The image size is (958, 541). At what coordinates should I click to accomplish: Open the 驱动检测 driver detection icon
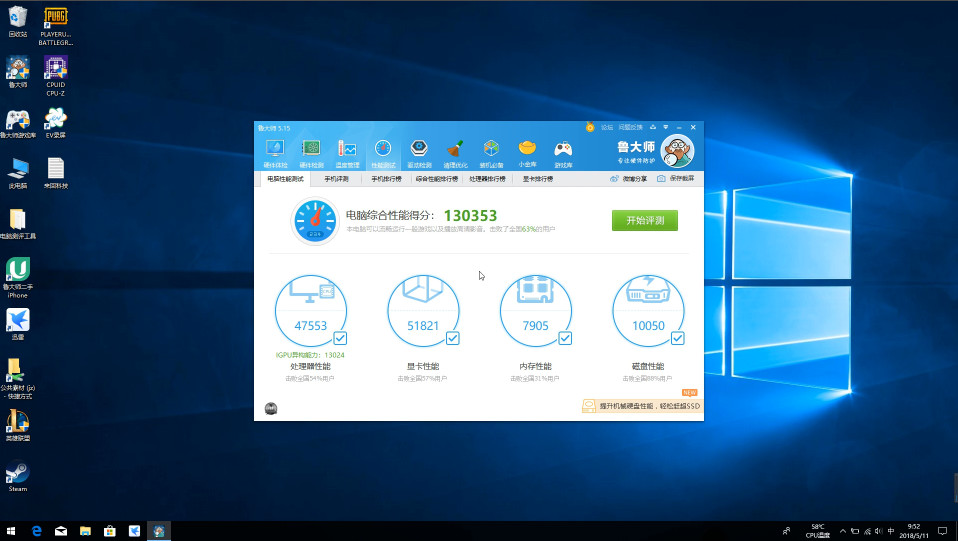[419, 153]
